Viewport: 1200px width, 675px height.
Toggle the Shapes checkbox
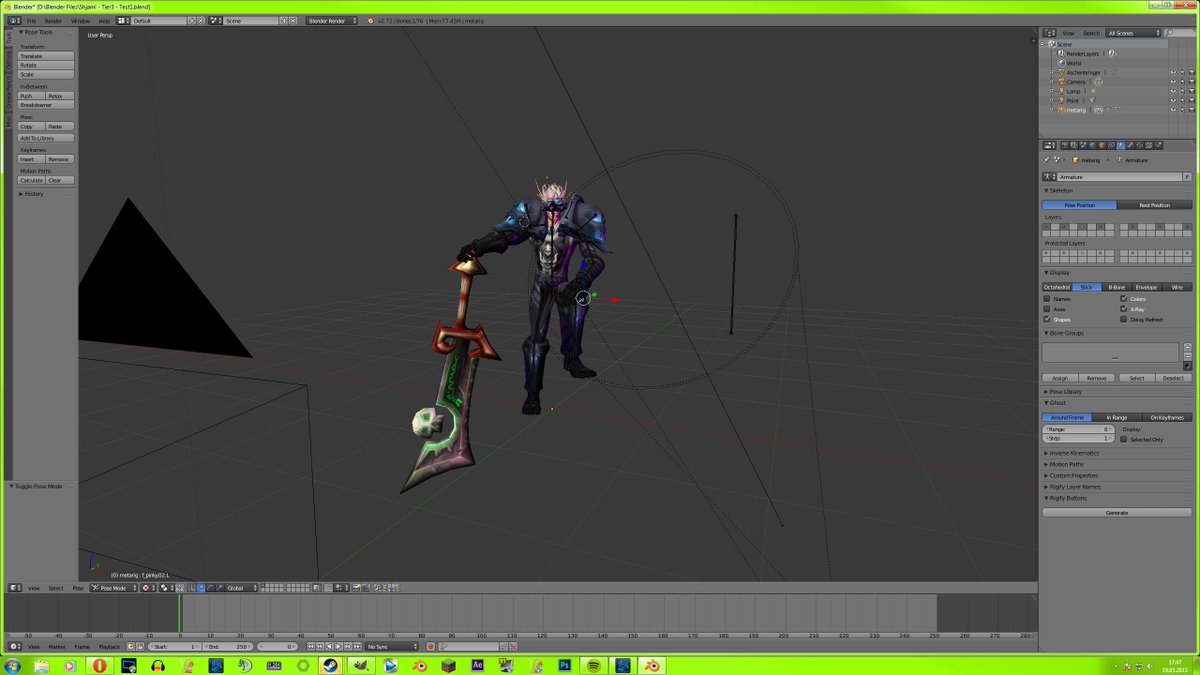tap(1047, 320)
